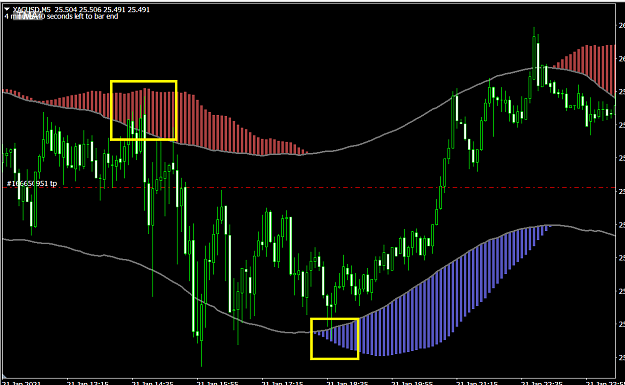Click the 25.504 open price value
This screenshot has height=385, width=625.
(x=65, y=10)
